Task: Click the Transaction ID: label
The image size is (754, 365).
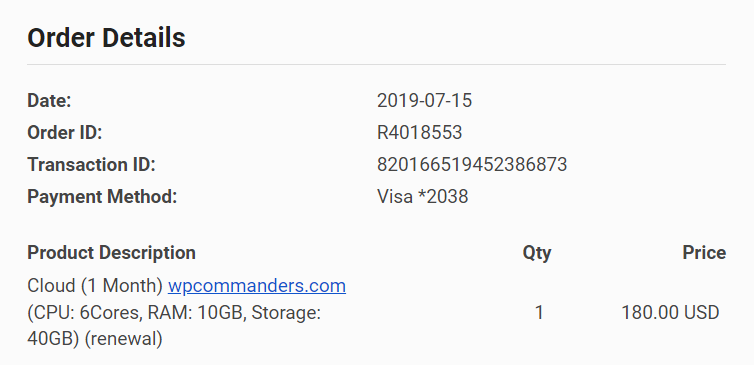Action: click(x=91, y=165)
